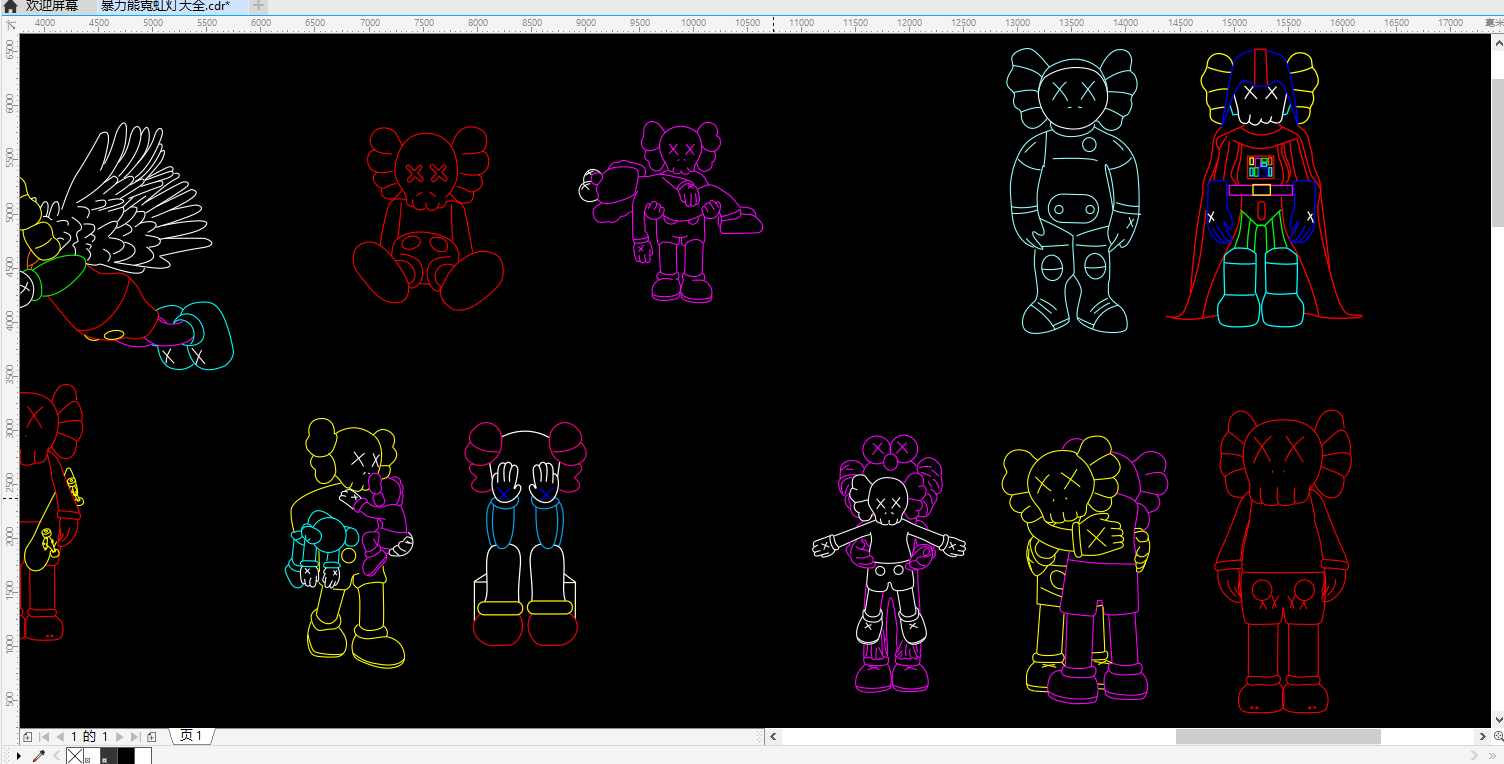Choose the dark gray palette swatch
Screen dimensions: 1504x764
pyautogui.click(x=109, y=756)
